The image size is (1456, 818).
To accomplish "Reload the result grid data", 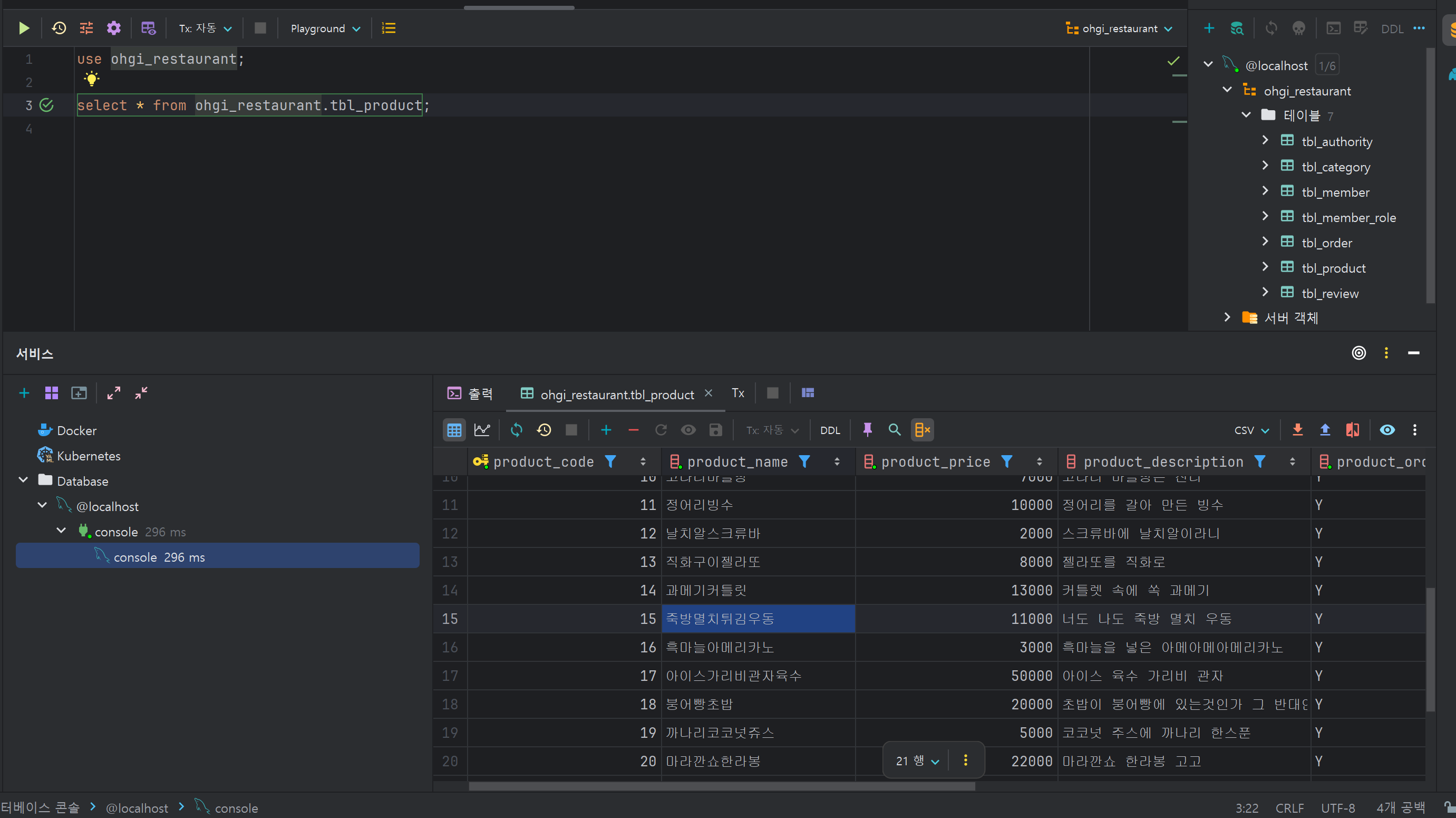I will coord(516,430).
